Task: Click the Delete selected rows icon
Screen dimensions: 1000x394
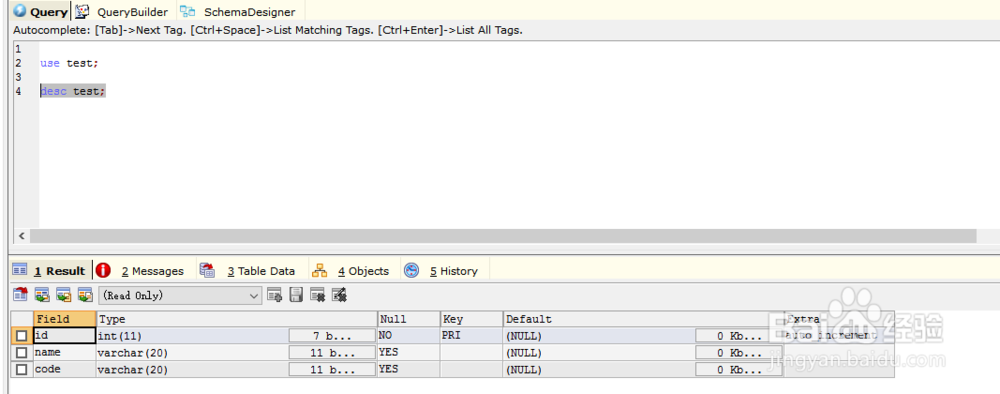Action: tap(317, 295)
